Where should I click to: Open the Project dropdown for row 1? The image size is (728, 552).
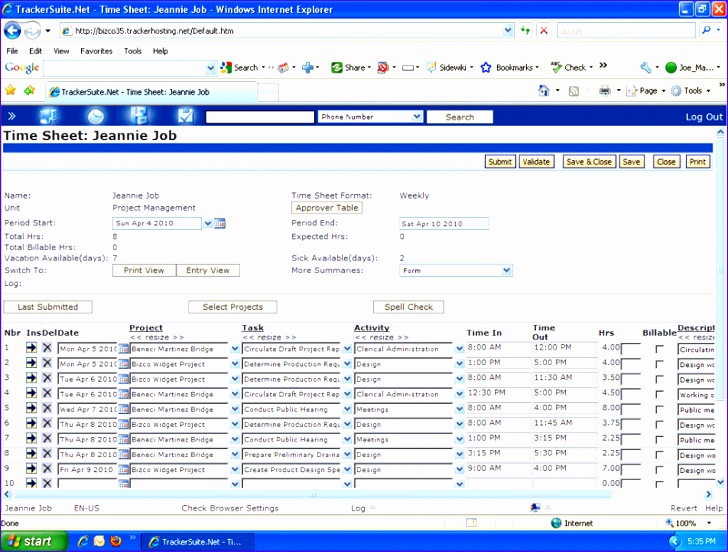click(234, 349)
